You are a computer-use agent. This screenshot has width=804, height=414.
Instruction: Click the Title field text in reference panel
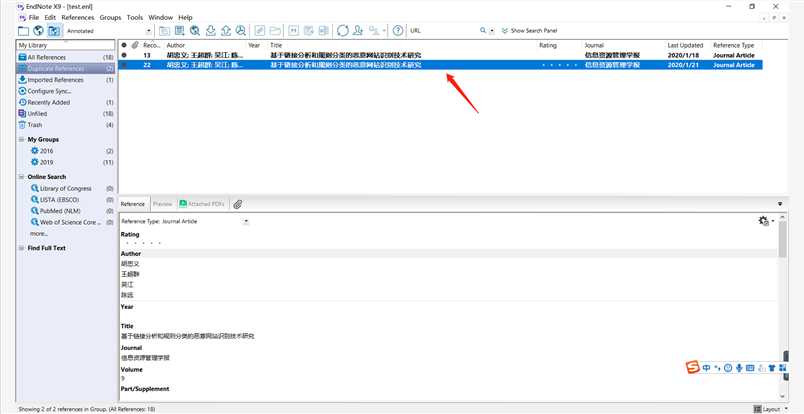coord(188,337)
